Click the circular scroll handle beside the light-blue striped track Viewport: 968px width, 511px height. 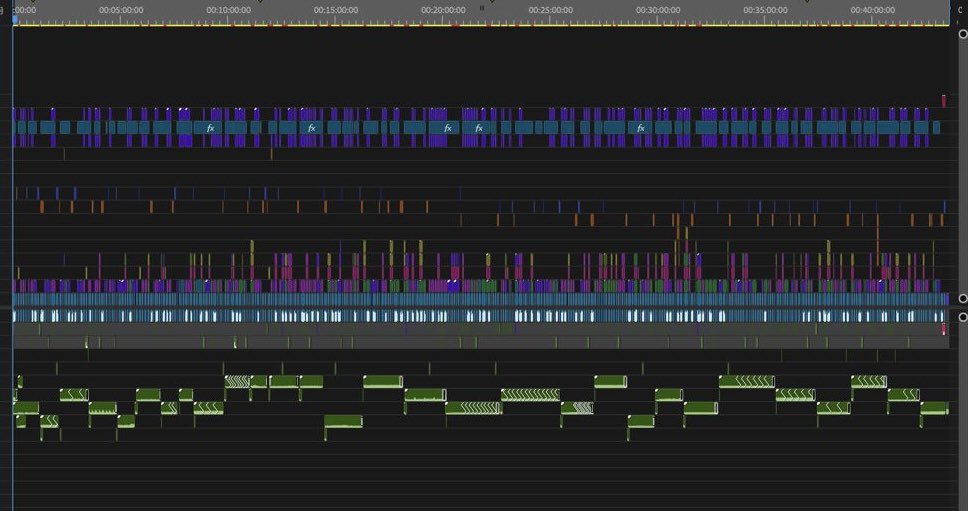point(963,299)
